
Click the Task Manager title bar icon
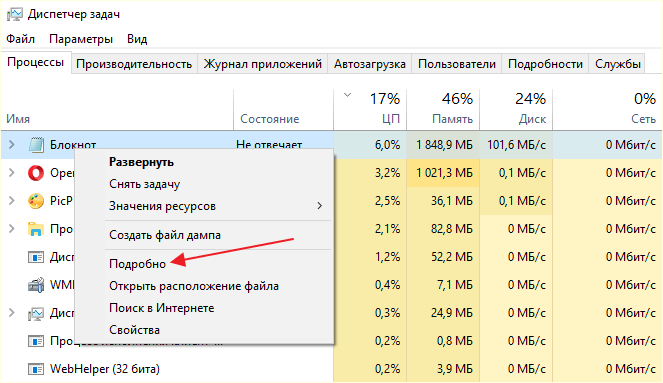(14, 14)
